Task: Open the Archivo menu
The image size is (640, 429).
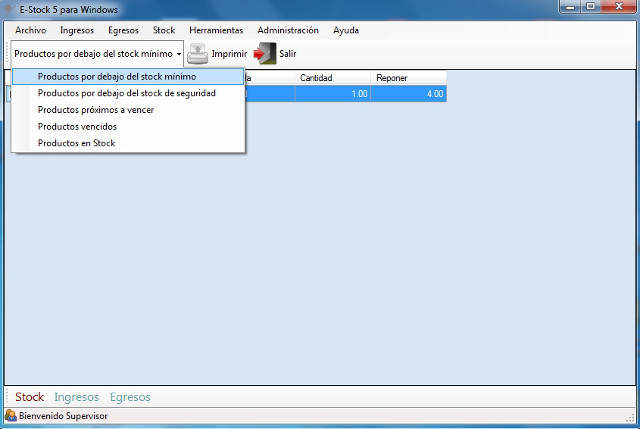Action: point(31,30)
